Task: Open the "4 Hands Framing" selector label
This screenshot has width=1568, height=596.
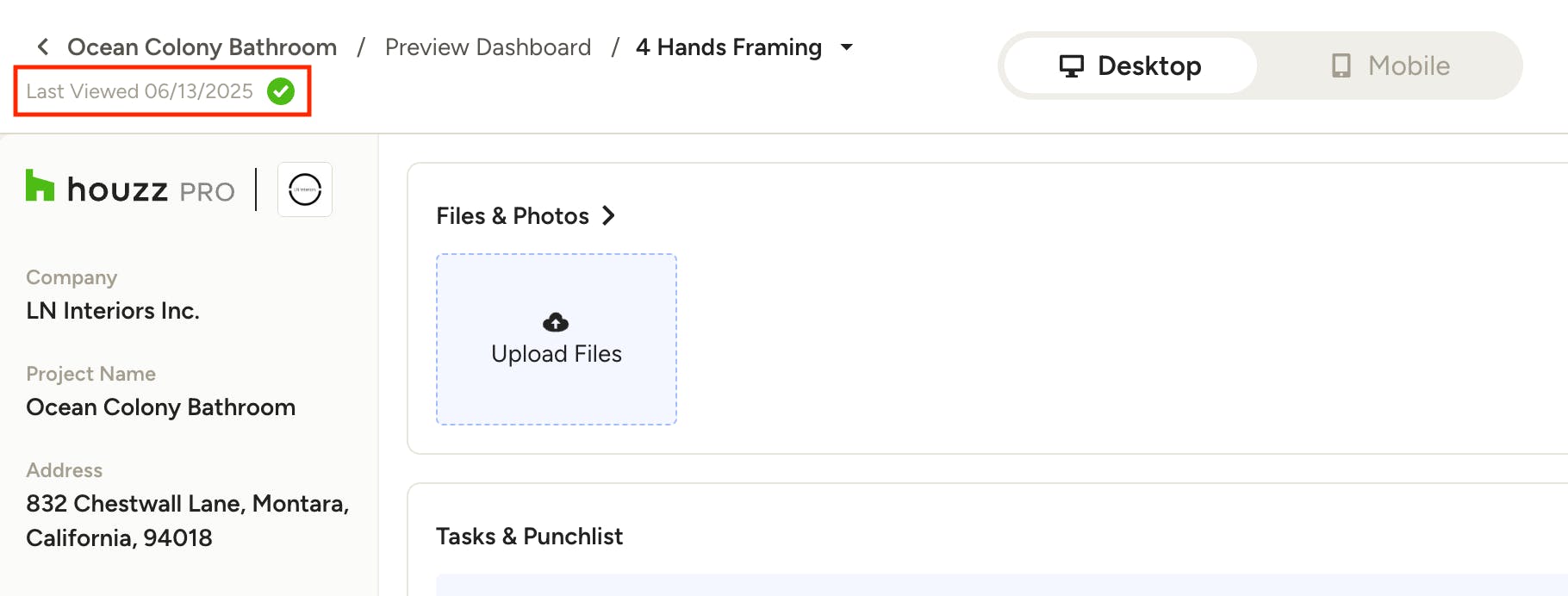Action: pos(729,47)
